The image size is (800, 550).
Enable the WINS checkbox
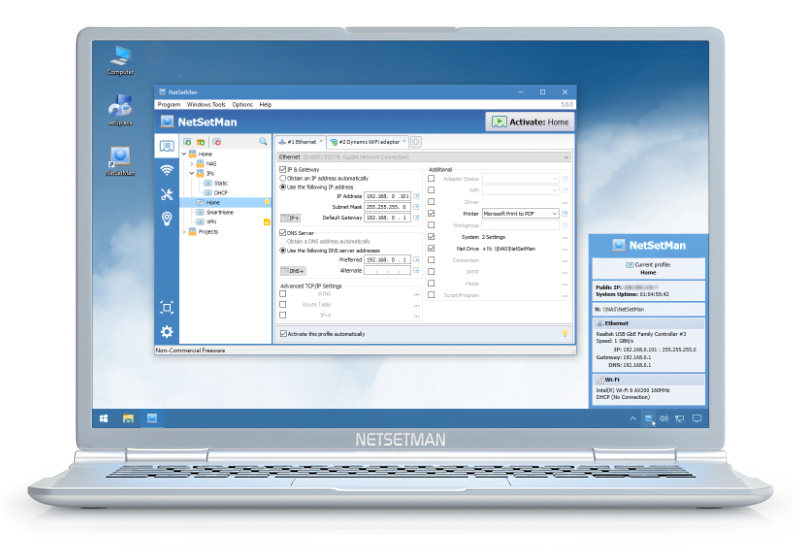[x=283, y=294]
